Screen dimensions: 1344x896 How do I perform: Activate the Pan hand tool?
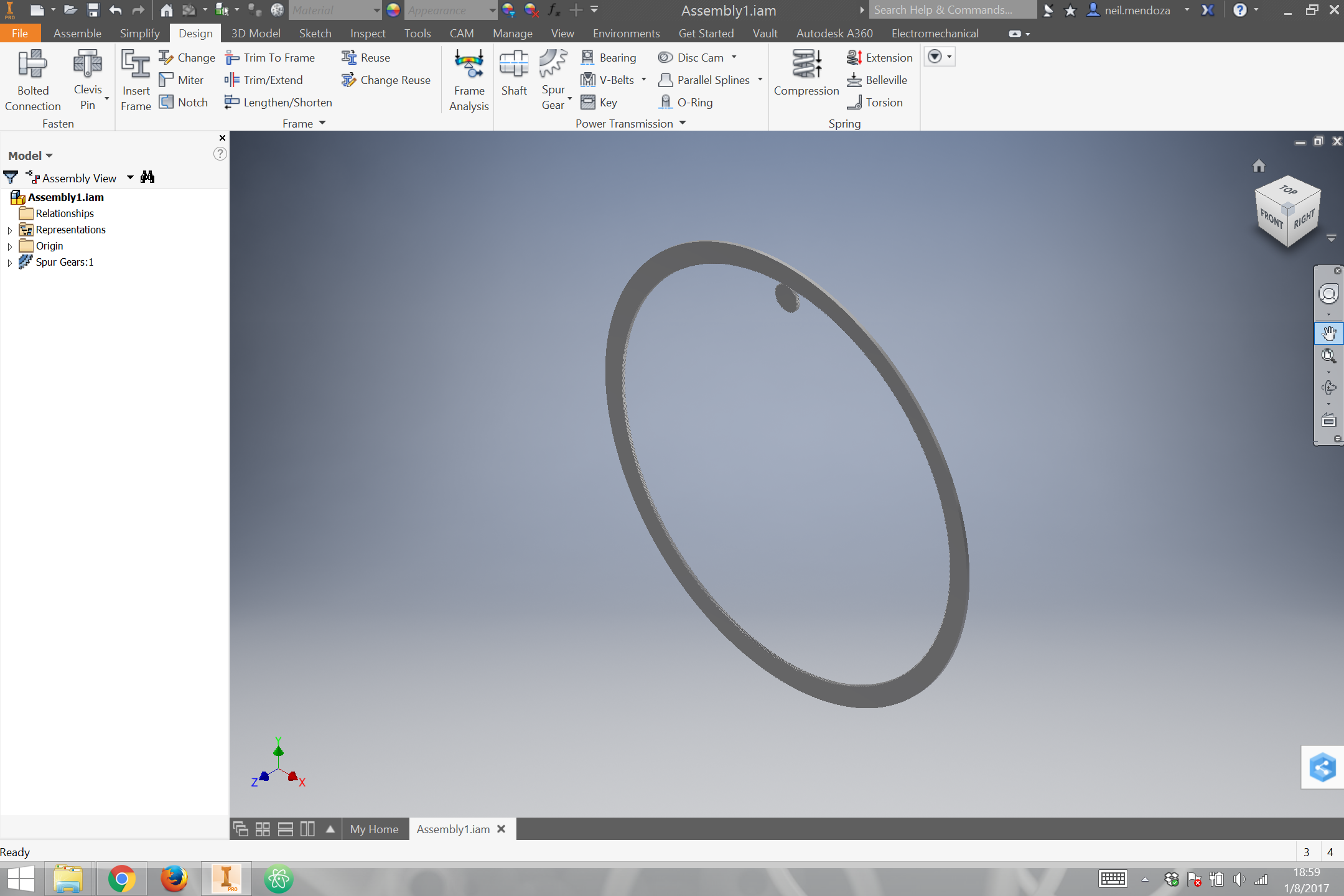(1328, 334)
